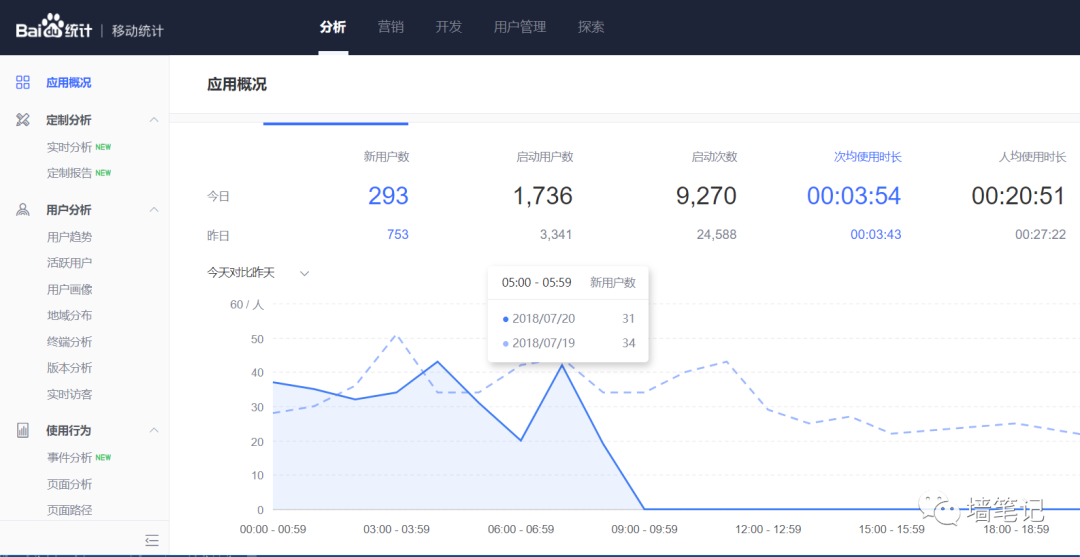Collapse the 用户分析 section chevron
Image resolution: width=1080 pixels, height=557 pixels.
tap(154, 210)
